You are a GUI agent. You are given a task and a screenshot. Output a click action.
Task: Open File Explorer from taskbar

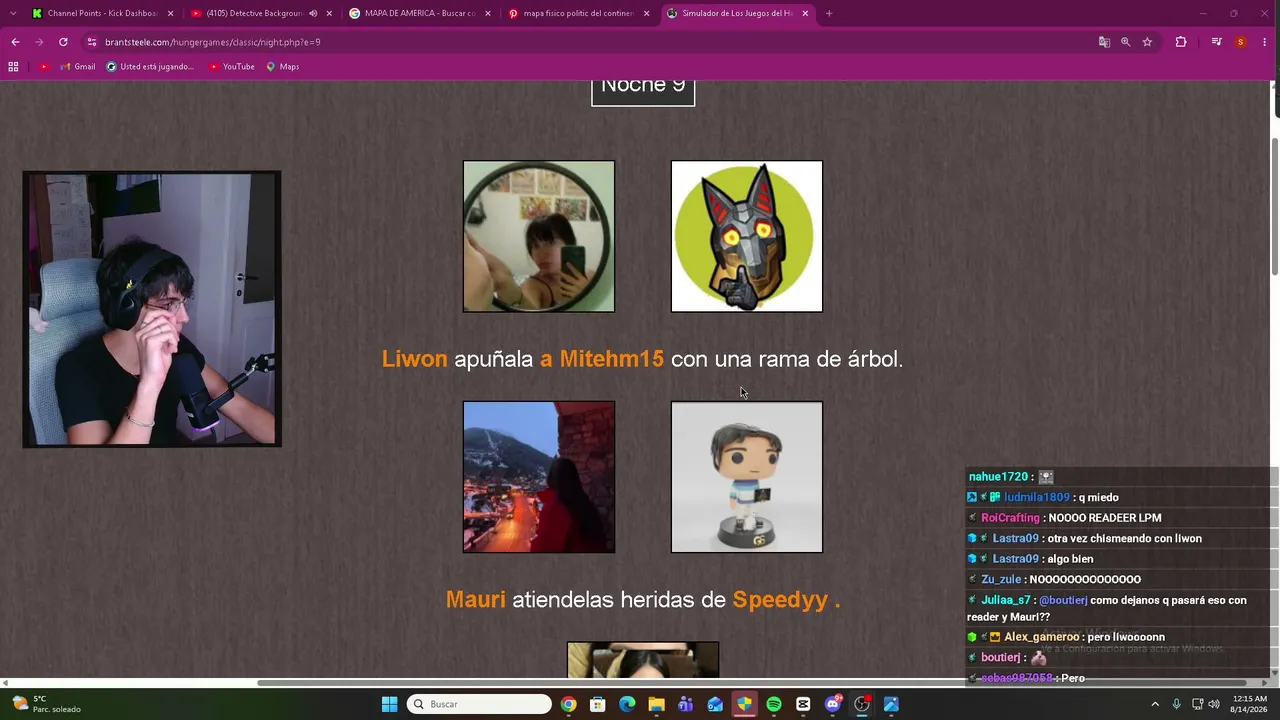tap(656, 704)
